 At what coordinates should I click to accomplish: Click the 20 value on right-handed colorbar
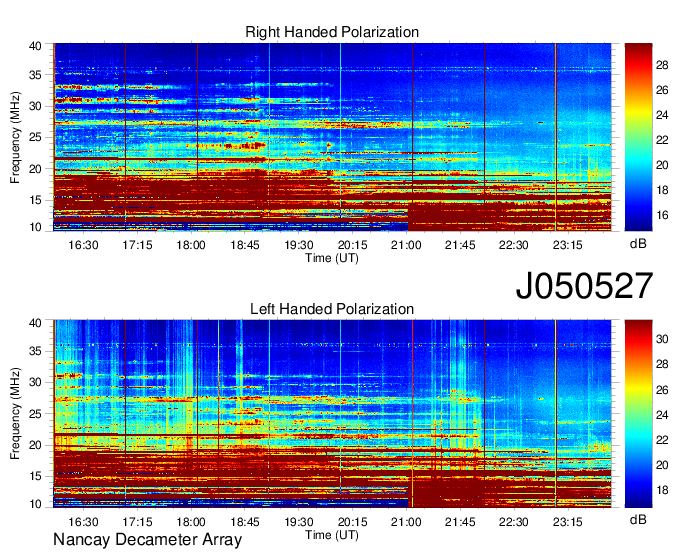[662, 165]
